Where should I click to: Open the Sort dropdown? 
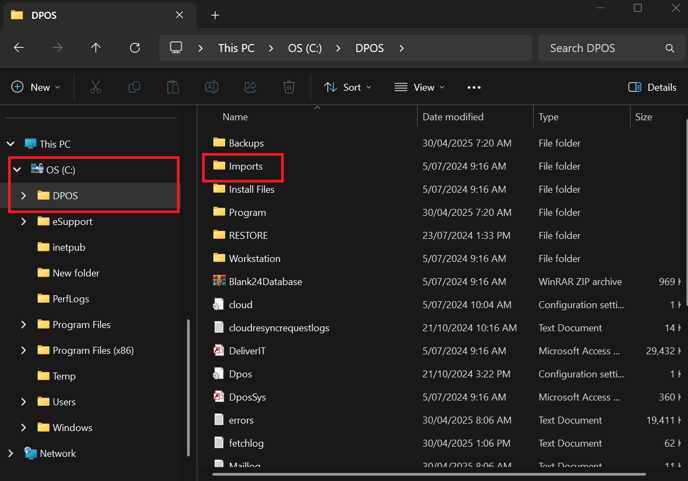coord(348,87)
